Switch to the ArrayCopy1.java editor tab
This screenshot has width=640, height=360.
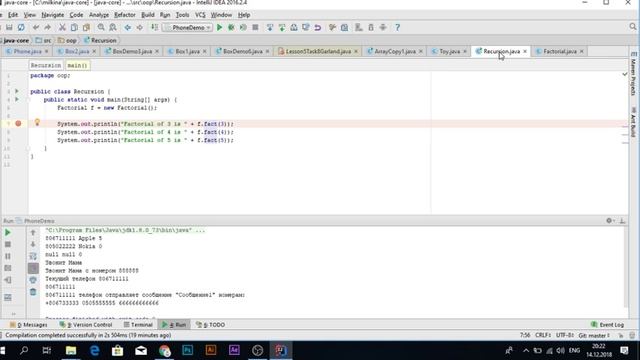click(x=395, y=51)
